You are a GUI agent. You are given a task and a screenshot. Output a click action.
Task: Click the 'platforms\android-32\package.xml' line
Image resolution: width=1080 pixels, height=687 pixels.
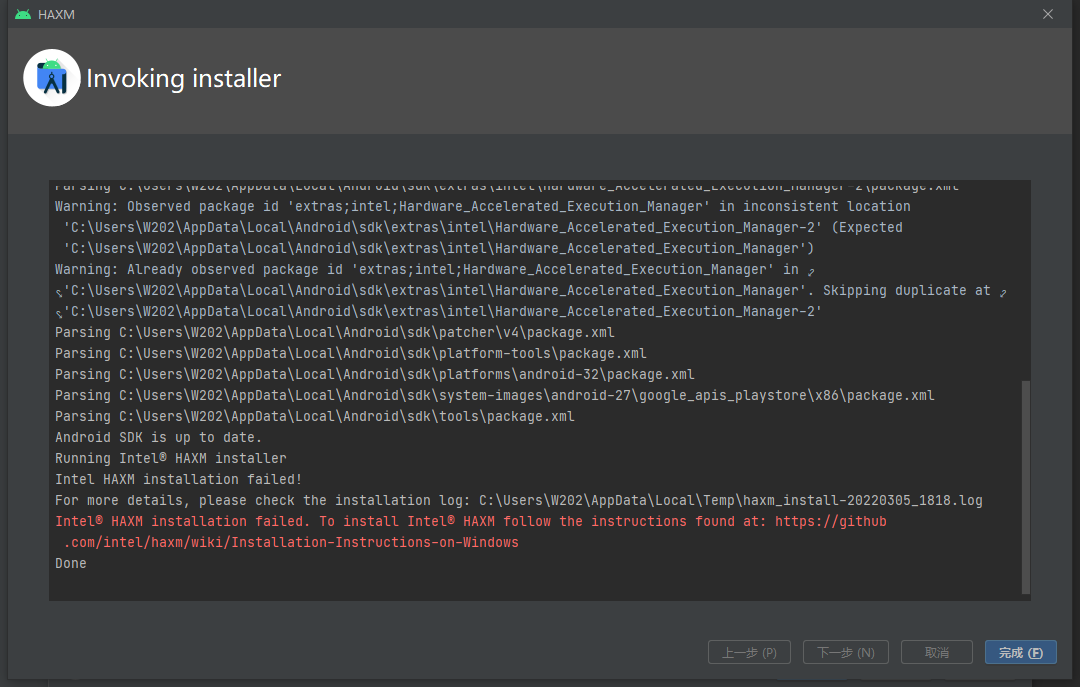375,374
